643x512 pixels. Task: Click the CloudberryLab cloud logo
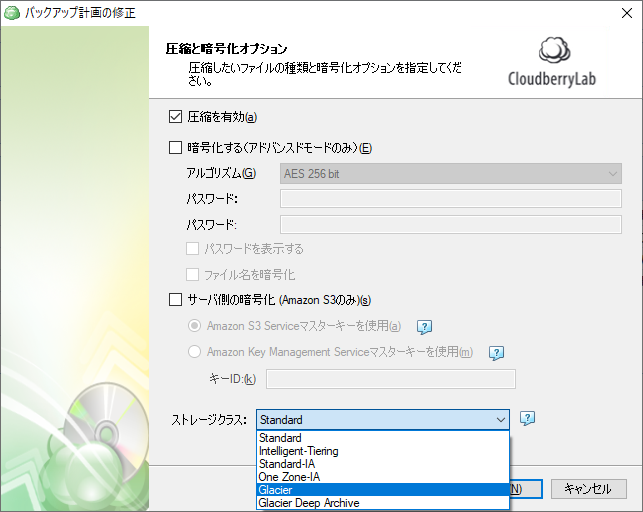tap(554, 50)
